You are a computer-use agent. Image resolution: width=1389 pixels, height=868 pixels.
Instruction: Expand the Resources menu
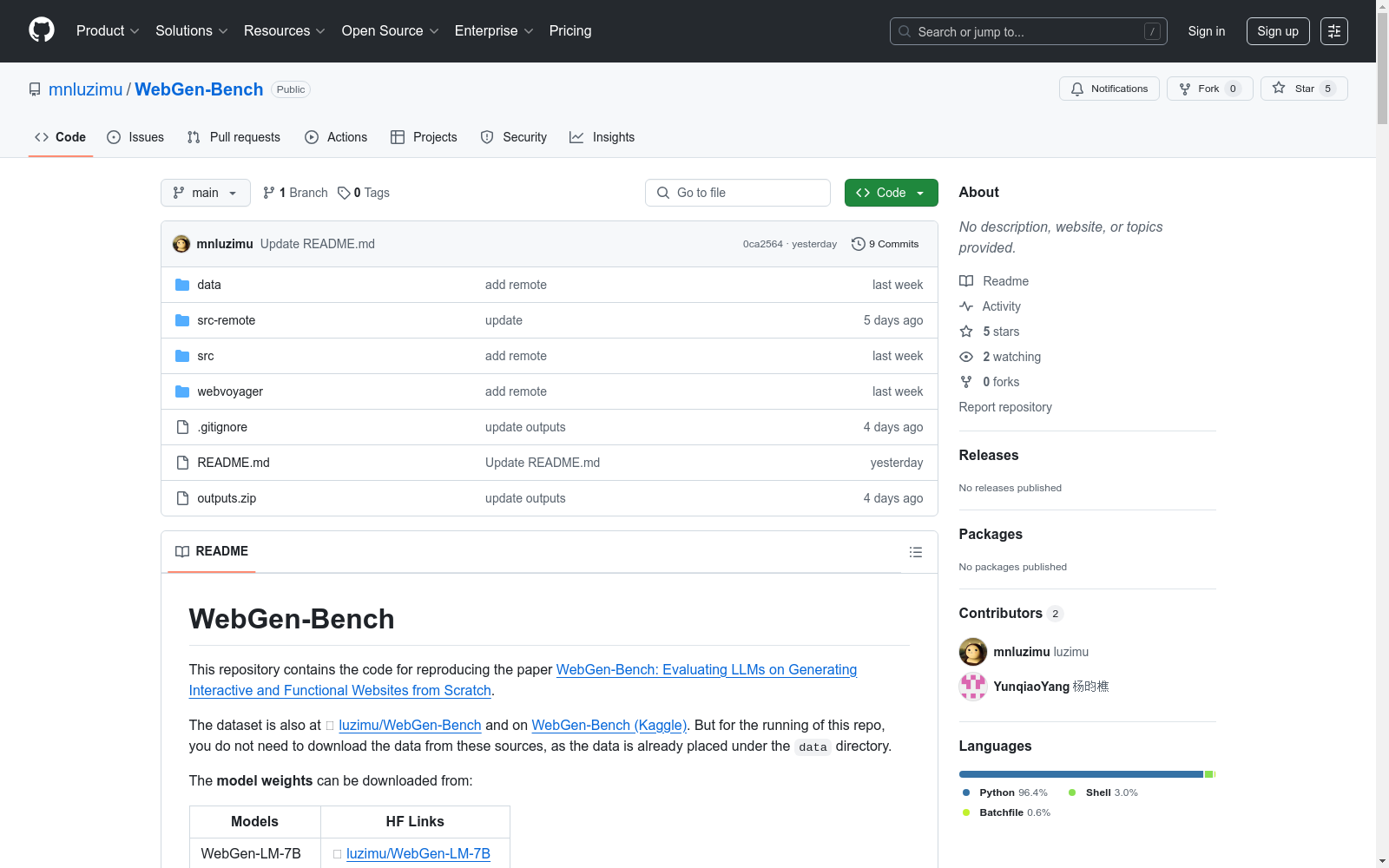click(x=285, y=31)
